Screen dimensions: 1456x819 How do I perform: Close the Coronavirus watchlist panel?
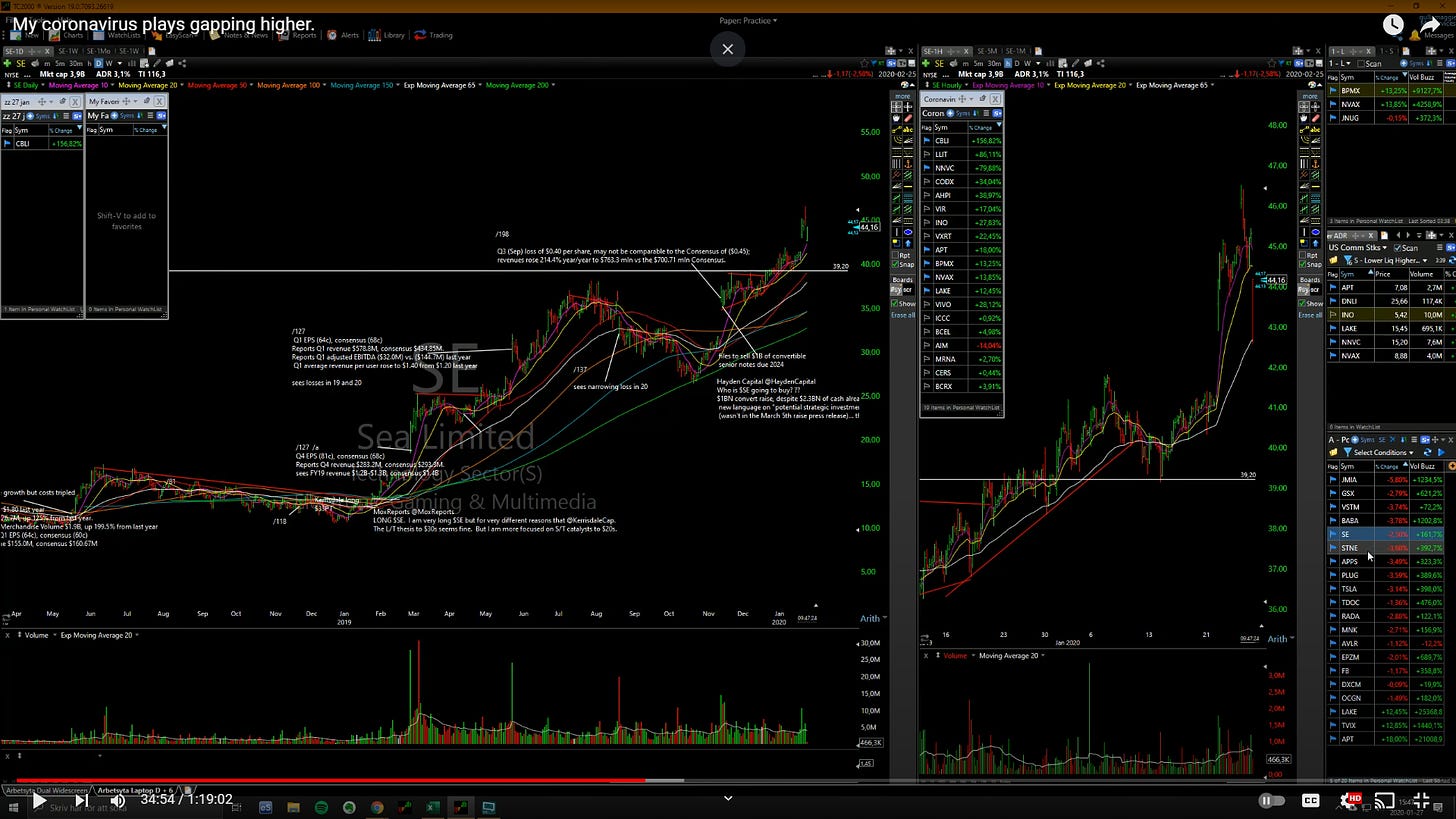point(995,99)
